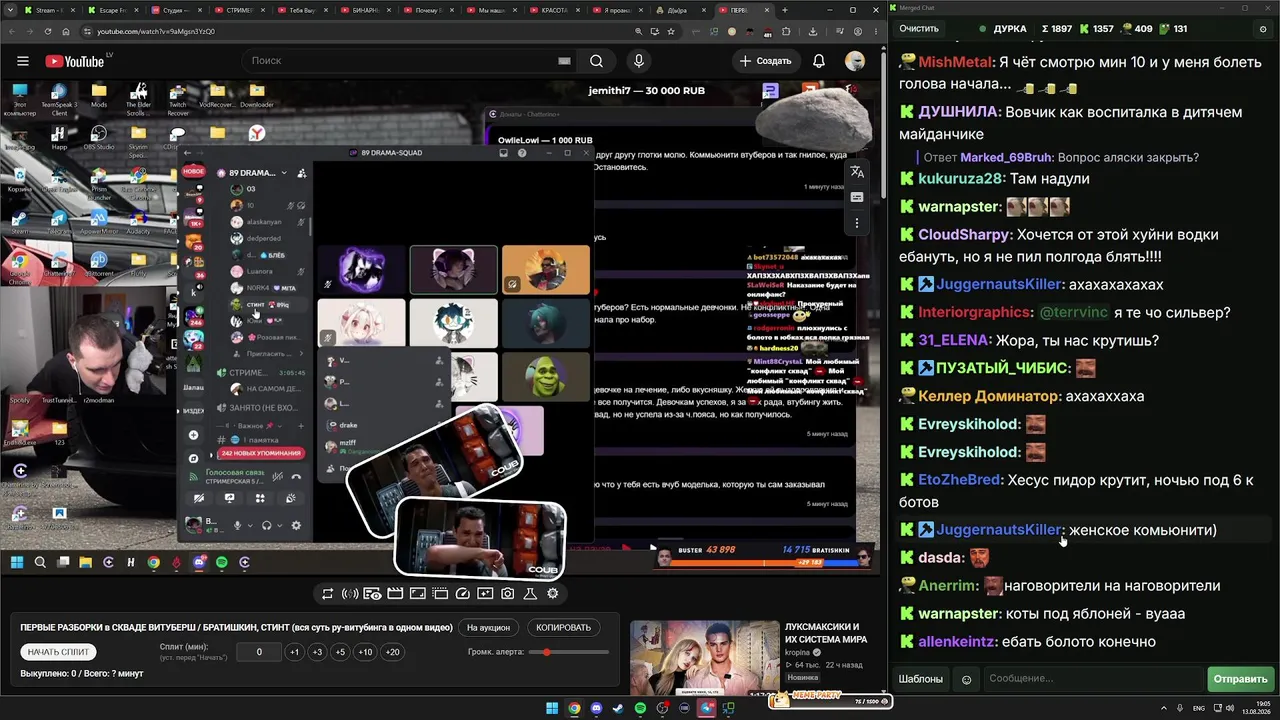Viewport: 1280px width, 720px height.
Task: Click the broadcast signal icon in video toolbar
Action: click(350, 594)
